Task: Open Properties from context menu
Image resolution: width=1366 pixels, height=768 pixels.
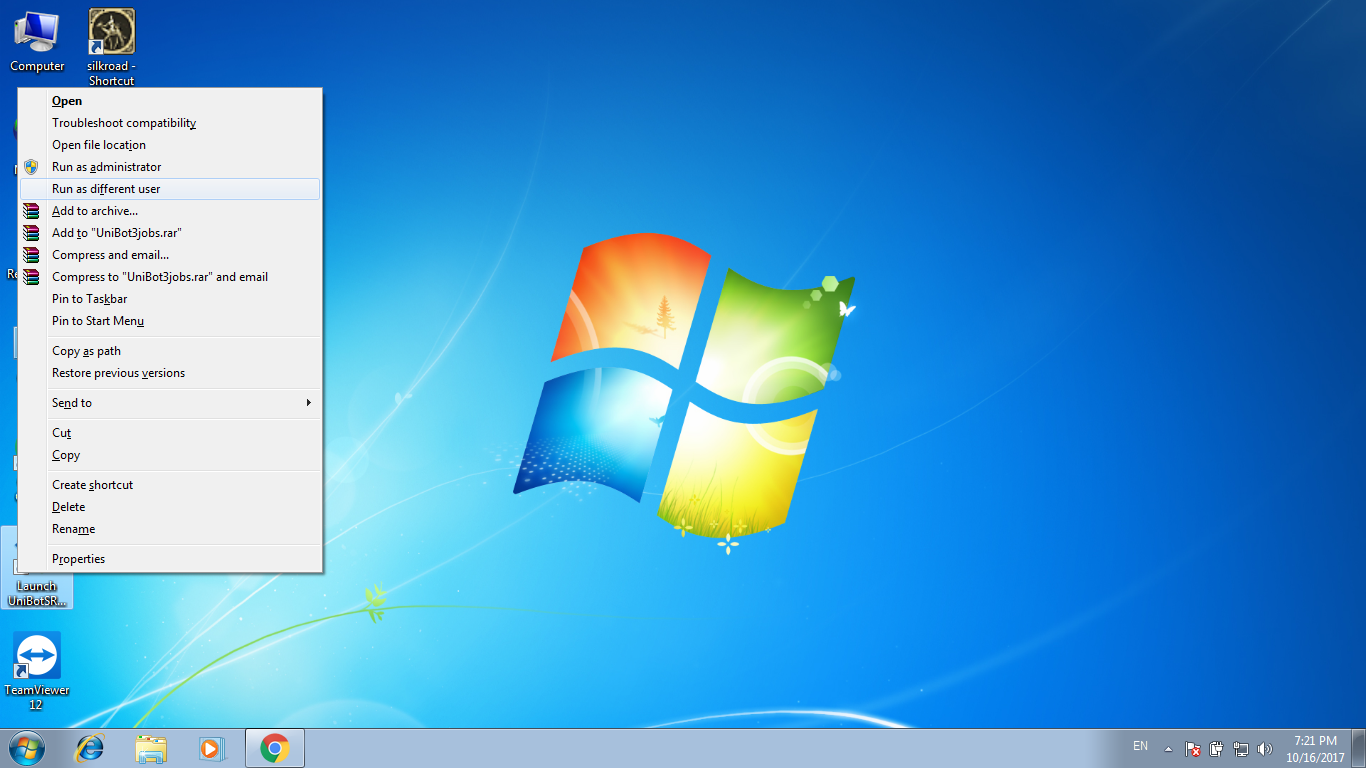Action: [x=170, y=559]
